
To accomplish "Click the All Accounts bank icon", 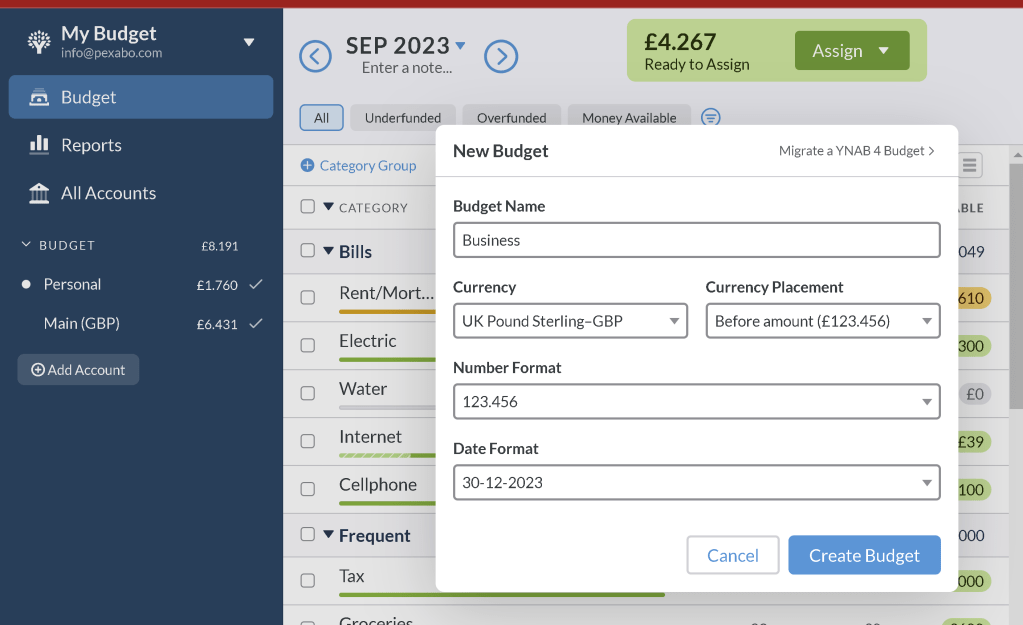I will pyautogui.click(x=39, y=193).
